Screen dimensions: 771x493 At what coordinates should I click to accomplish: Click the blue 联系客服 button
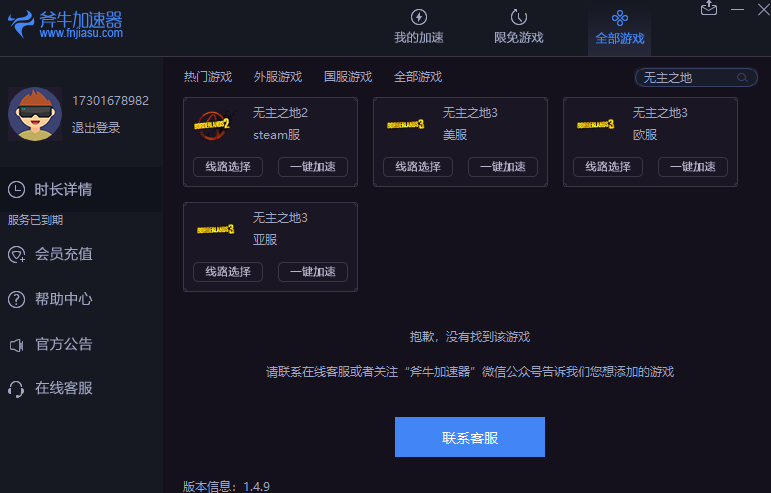(x=470, y=437)
